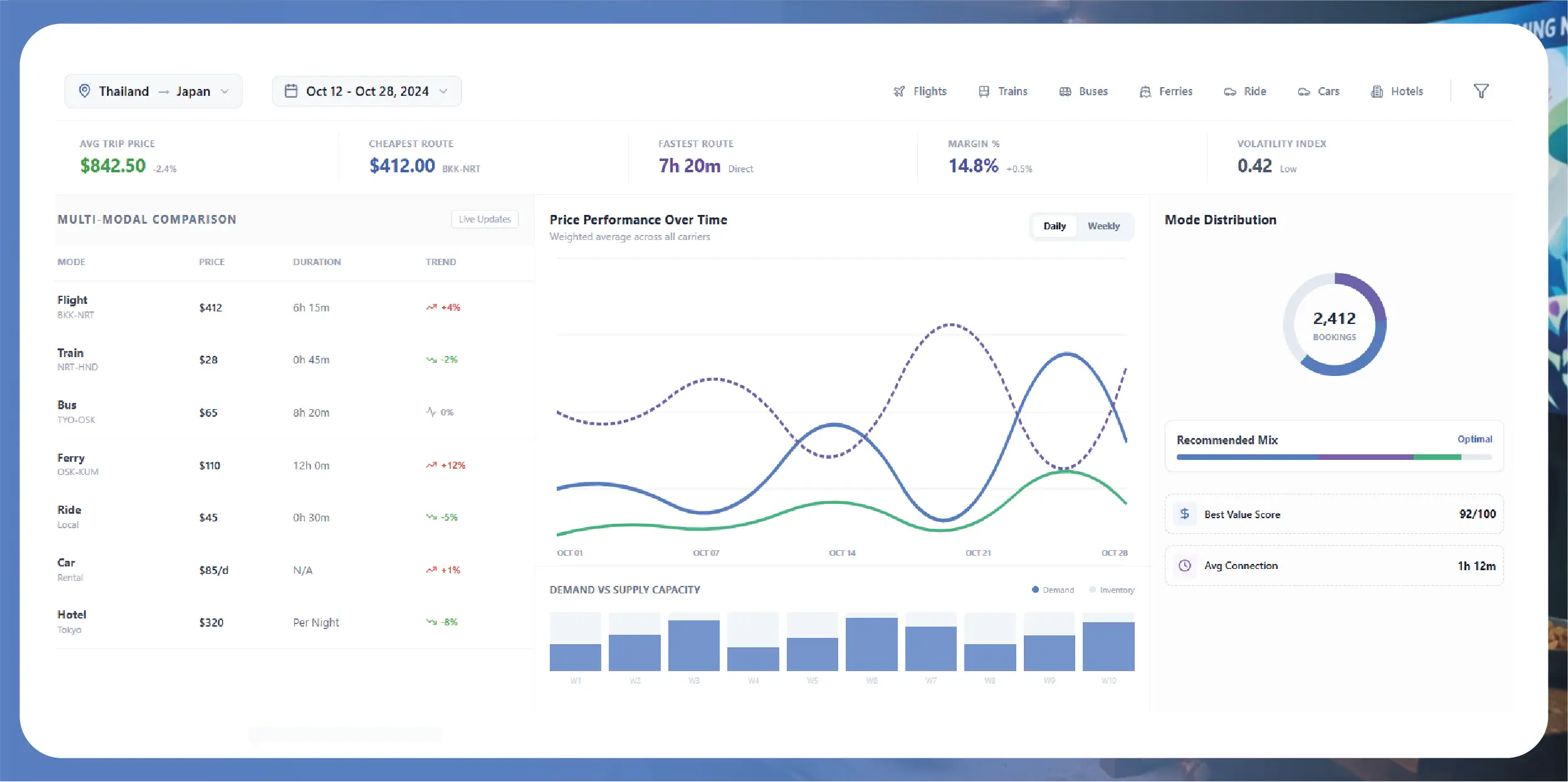Click the clock icon beside Avg Connection
Viewport: 1568px width, 782px height.
(x=1184, y=565)
